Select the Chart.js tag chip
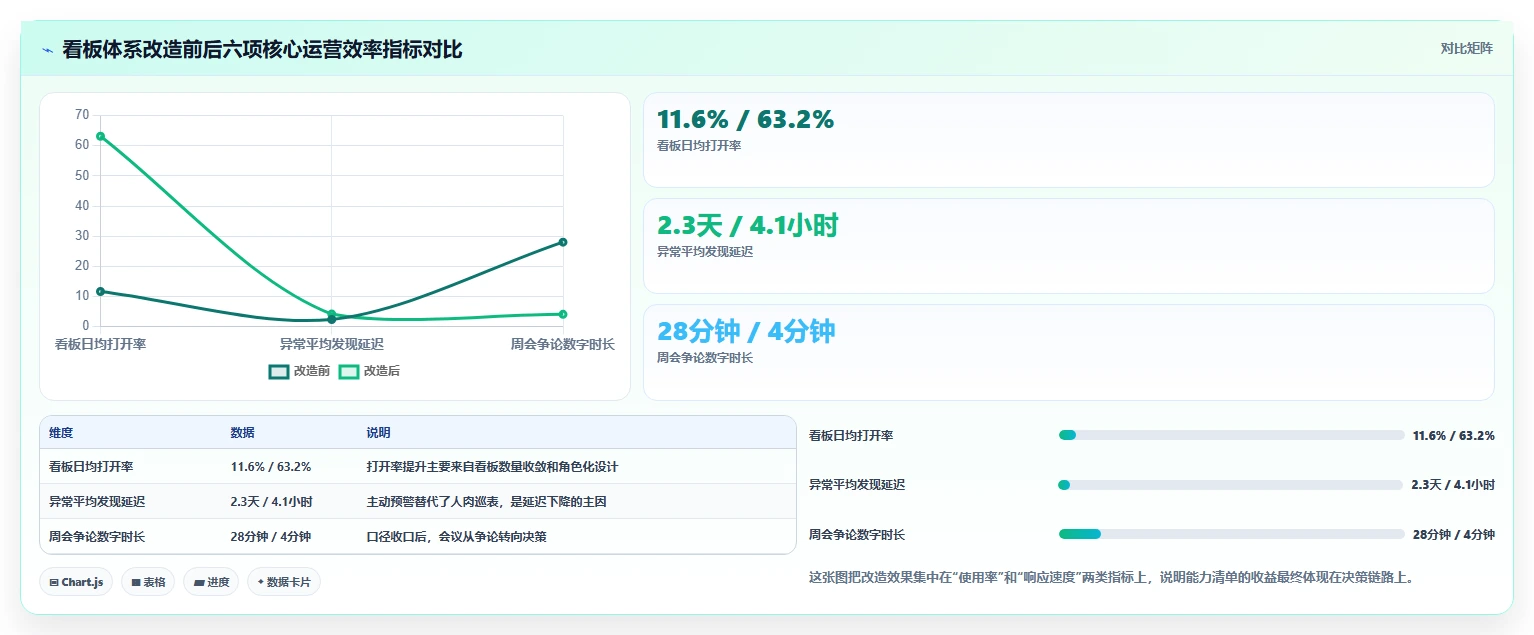The width and height of the screenshot is (1534, 635). coord(77,582)
